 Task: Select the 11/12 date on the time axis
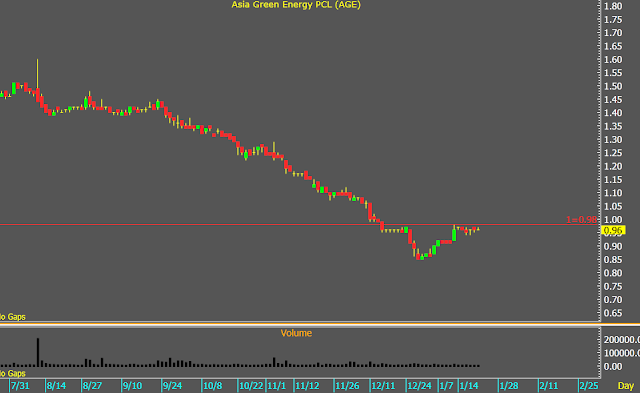coord(307,386)
